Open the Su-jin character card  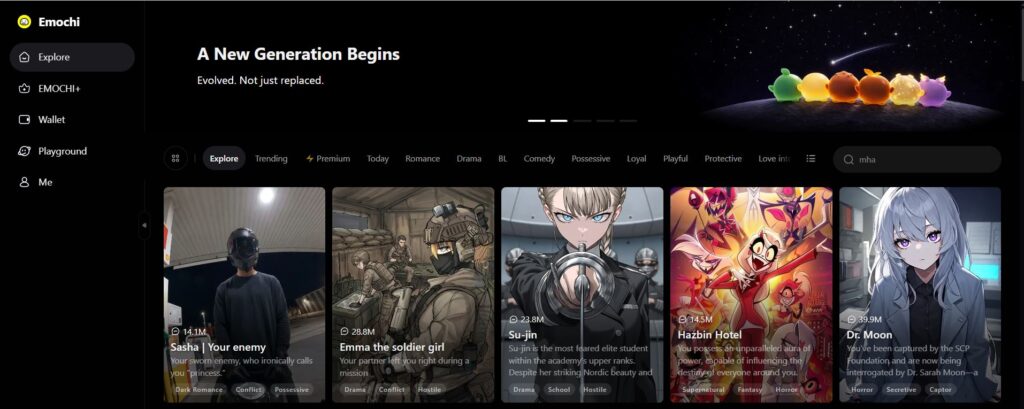click(582, 295)
